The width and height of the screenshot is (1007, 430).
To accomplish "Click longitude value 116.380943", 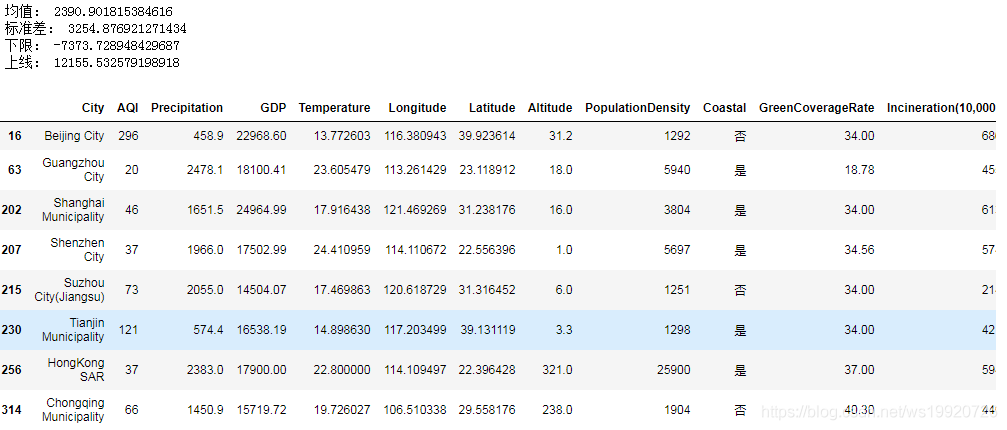I will click(415, 136).
